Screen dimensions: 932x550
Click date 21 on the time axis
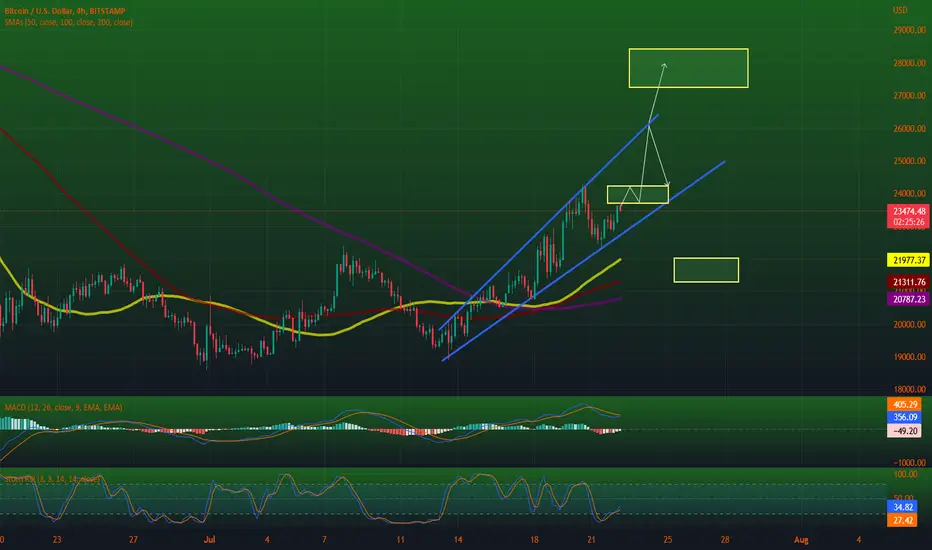pyautogui.click(x=591, y=540)
